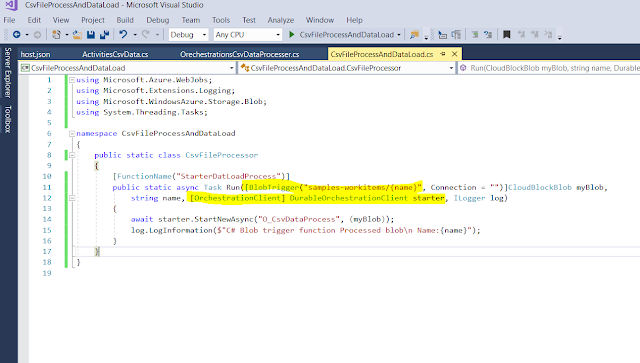Click line 14 StartNewAsync call
Image resolution: width=640 pixels, height=363 pixels.
click(262, 219)
